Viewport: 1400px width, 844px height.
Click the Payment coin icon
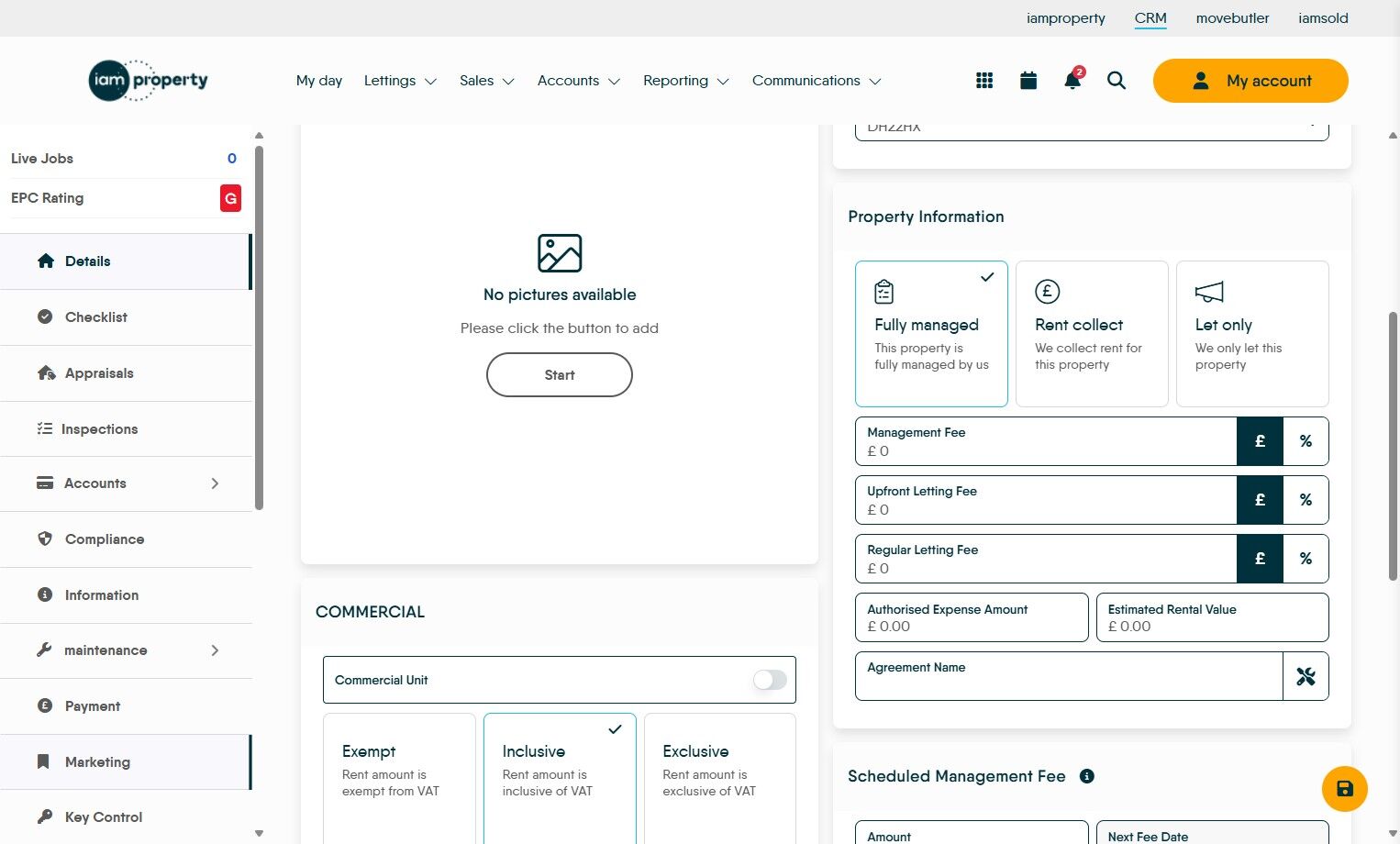click(45, 705)
